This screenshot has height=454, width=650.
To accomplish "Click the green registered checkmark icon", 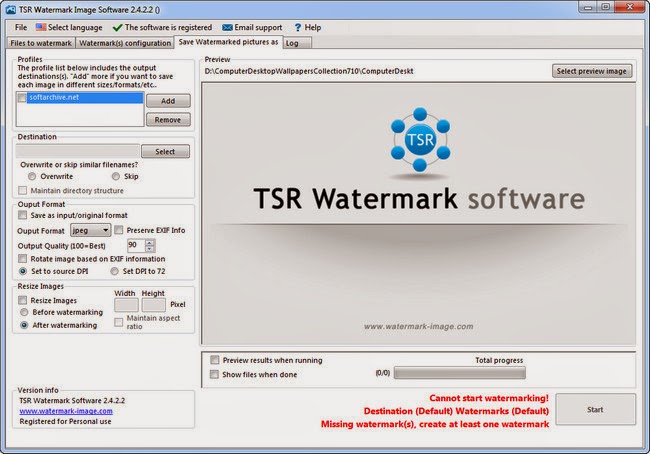I will [117, 27].
